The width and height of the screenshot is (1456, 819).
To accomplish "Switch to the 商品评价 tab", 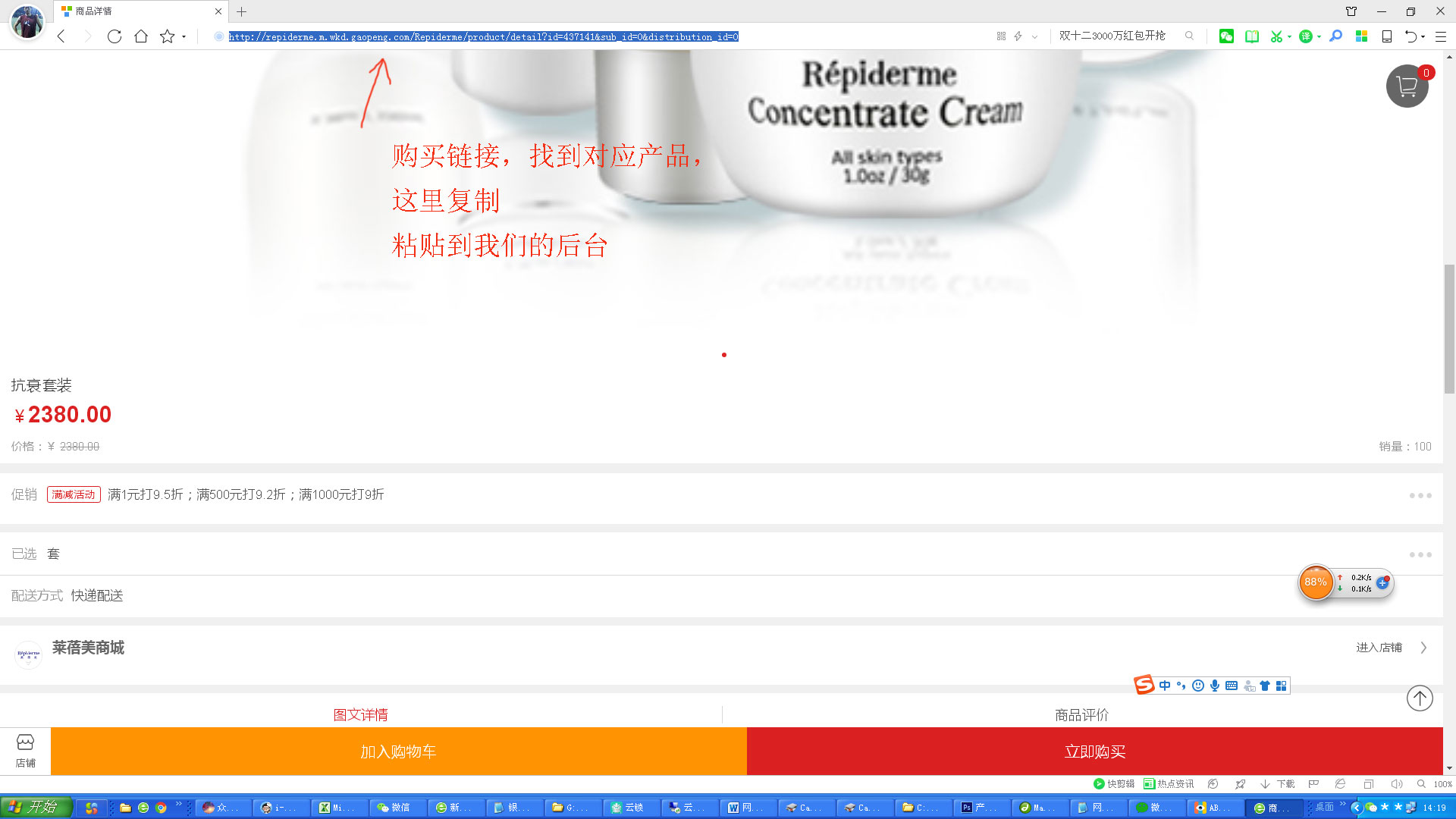I will [x=1081, y=714].
